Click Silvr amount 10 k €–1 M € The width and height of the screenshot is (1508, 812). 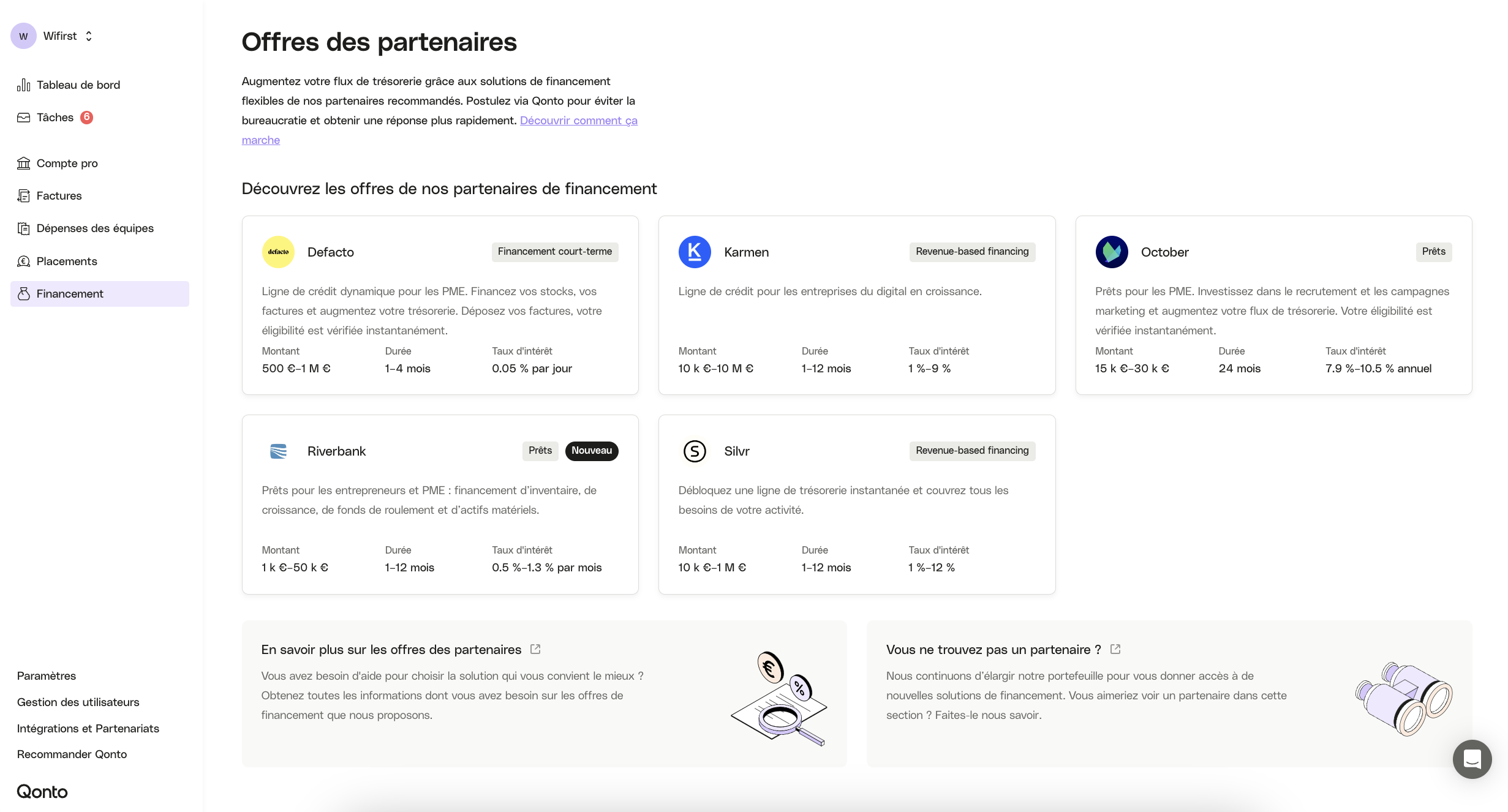(x=712, y=568)
